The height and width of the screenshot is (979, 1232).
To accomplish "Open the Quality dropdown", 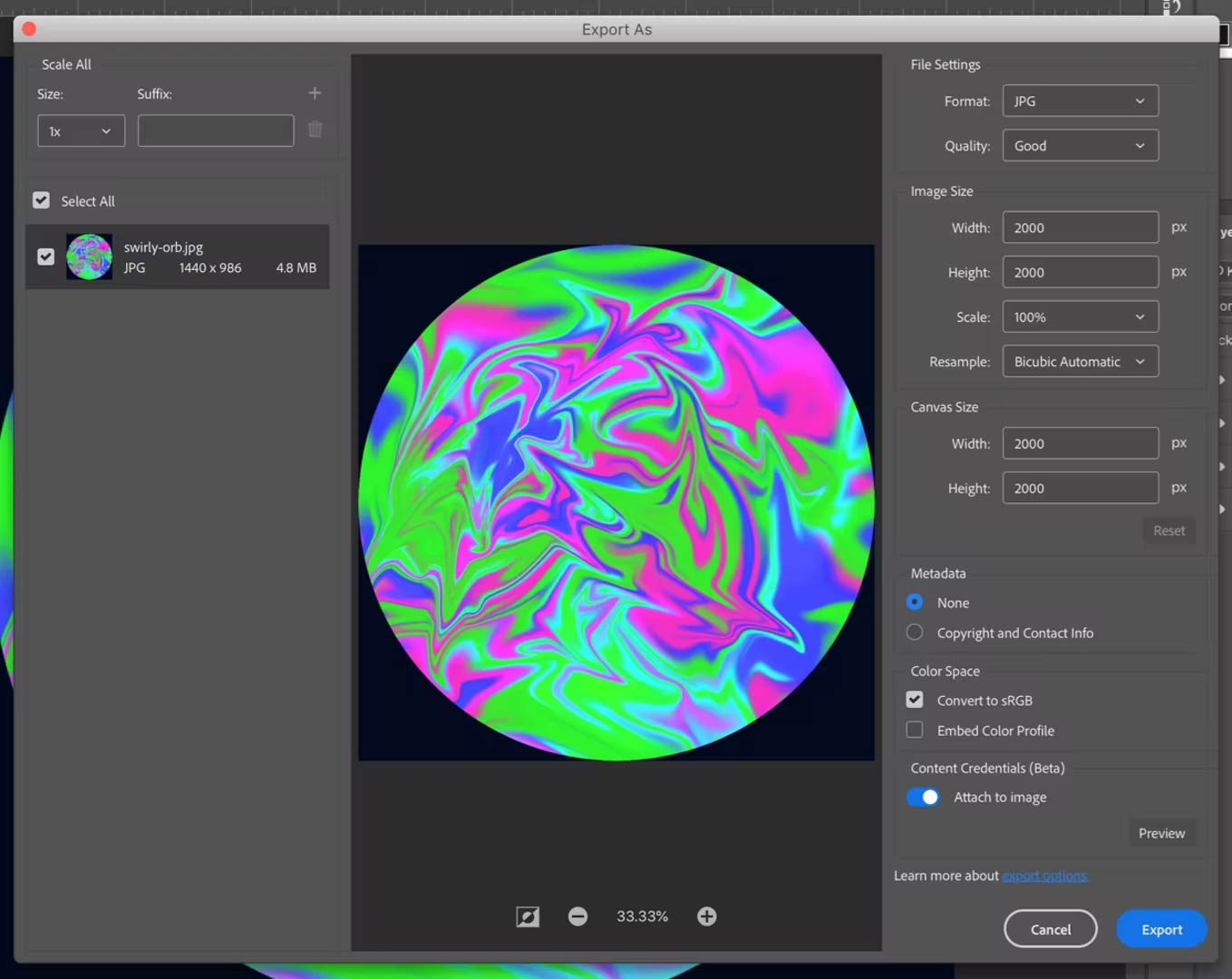I will [x=1080, y=145].
